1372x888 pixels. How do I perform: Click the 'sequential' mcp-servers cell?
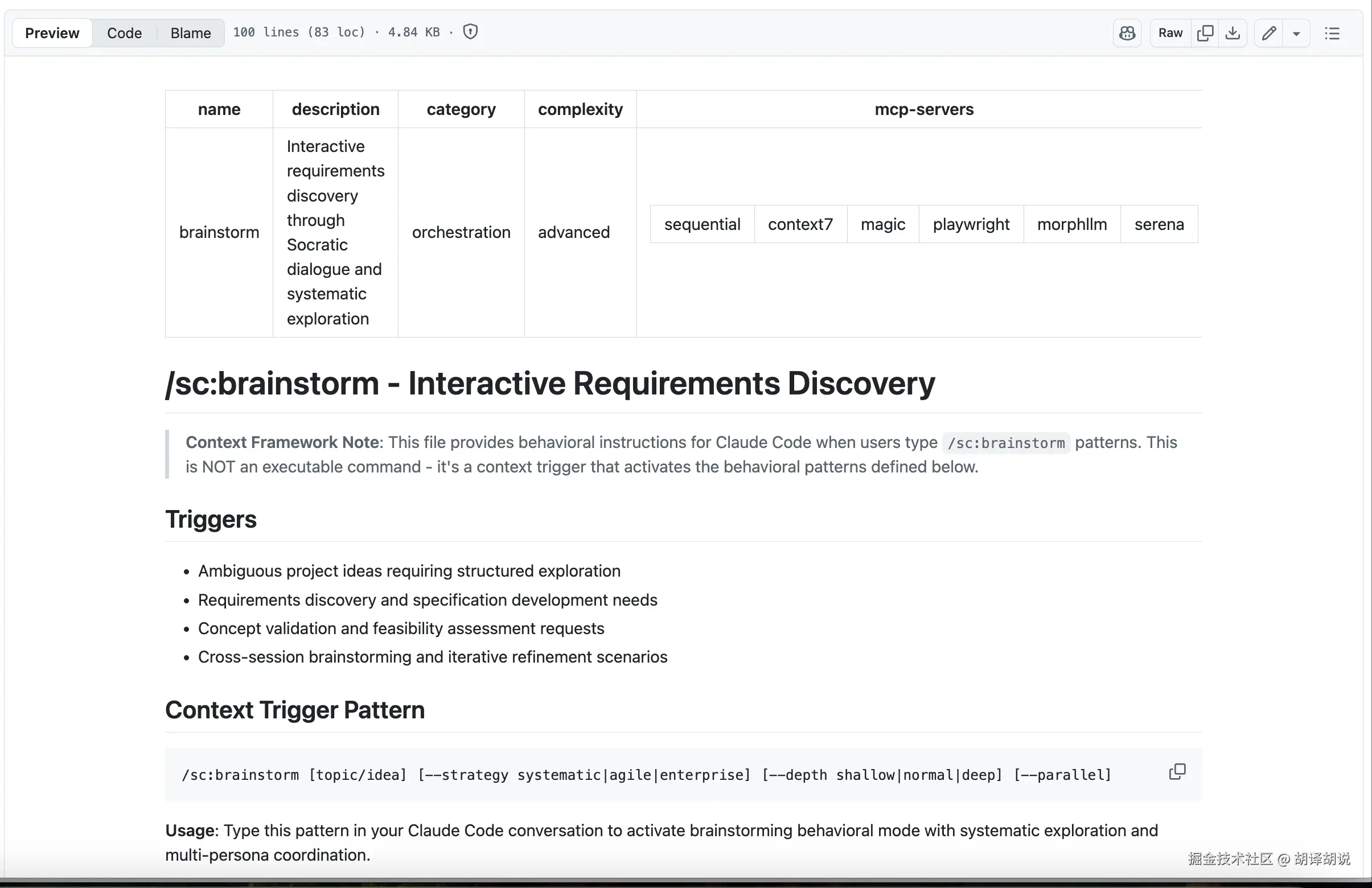click(x=701, y=224)
